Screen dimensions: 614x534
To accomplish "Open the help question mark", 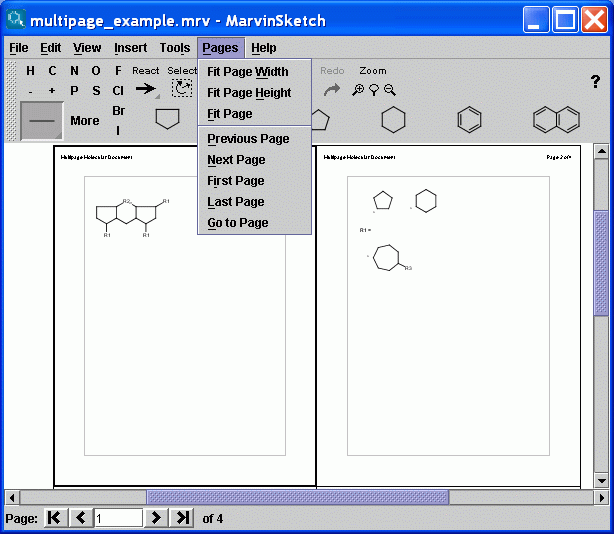I will (x=596, y=82).
